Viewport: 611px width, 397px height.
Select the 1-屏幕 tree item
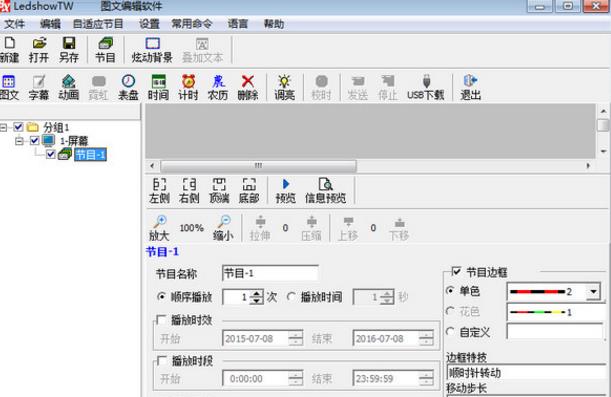[74, 141]
